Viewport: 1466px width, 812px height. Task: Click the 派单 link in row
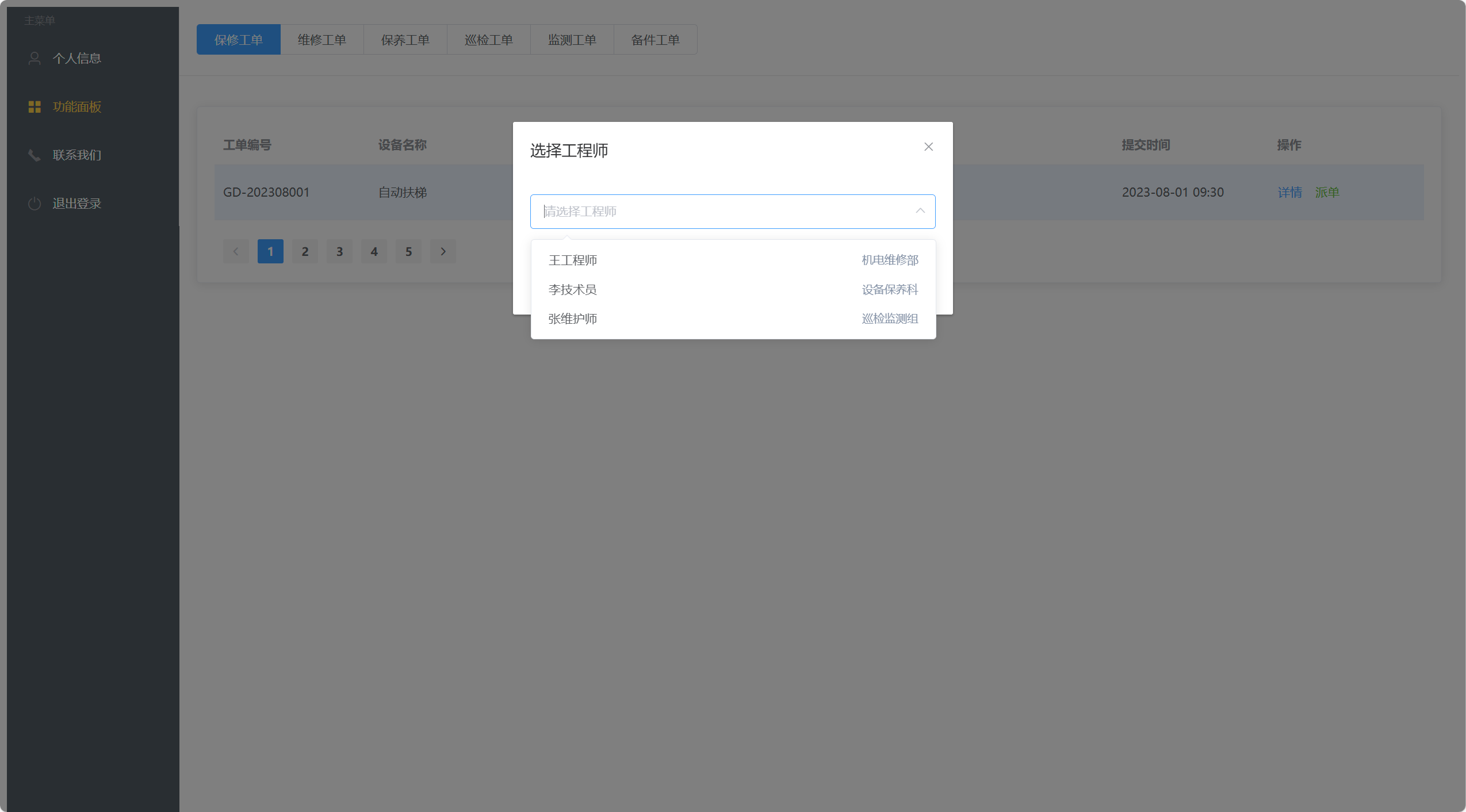[1327, 193]
